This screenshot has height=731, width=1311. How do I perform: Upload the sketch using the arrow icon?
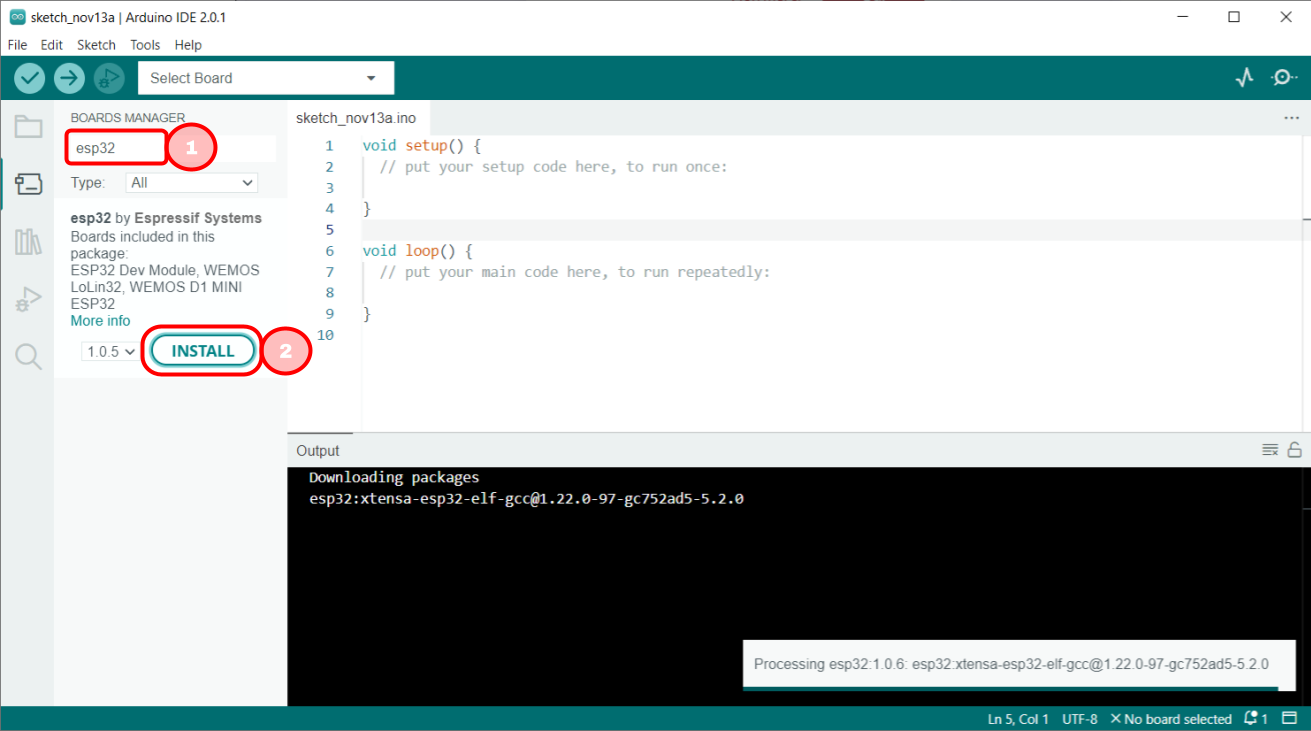69,77
